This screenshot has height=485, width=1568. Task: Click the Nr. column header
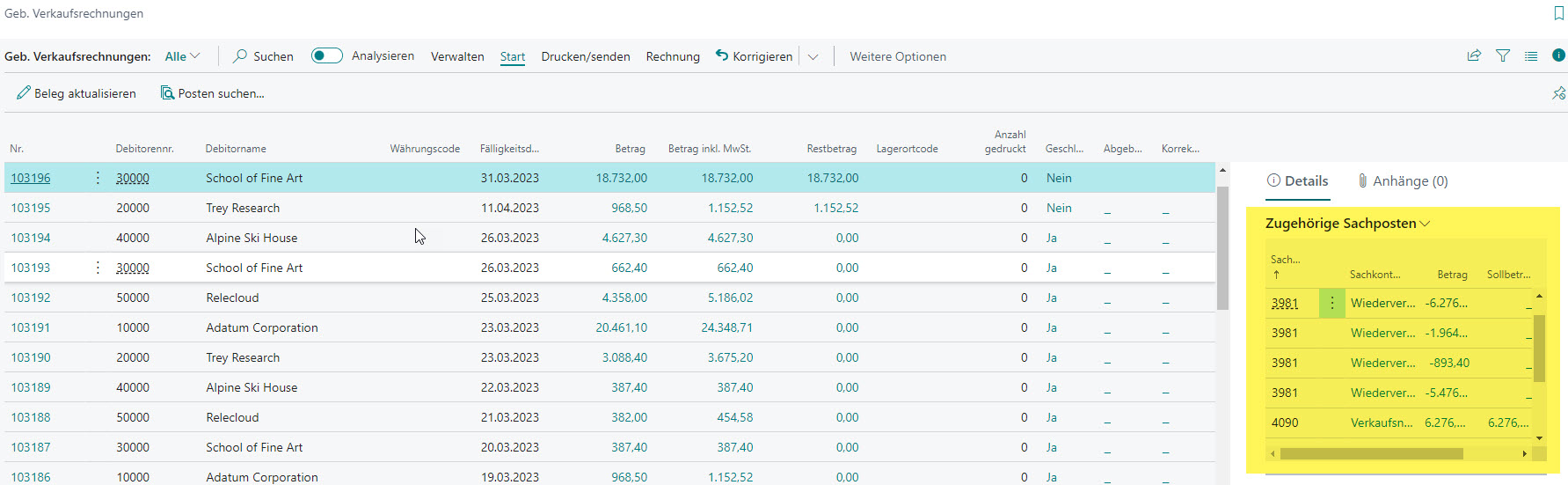click(x=17, y=149)
